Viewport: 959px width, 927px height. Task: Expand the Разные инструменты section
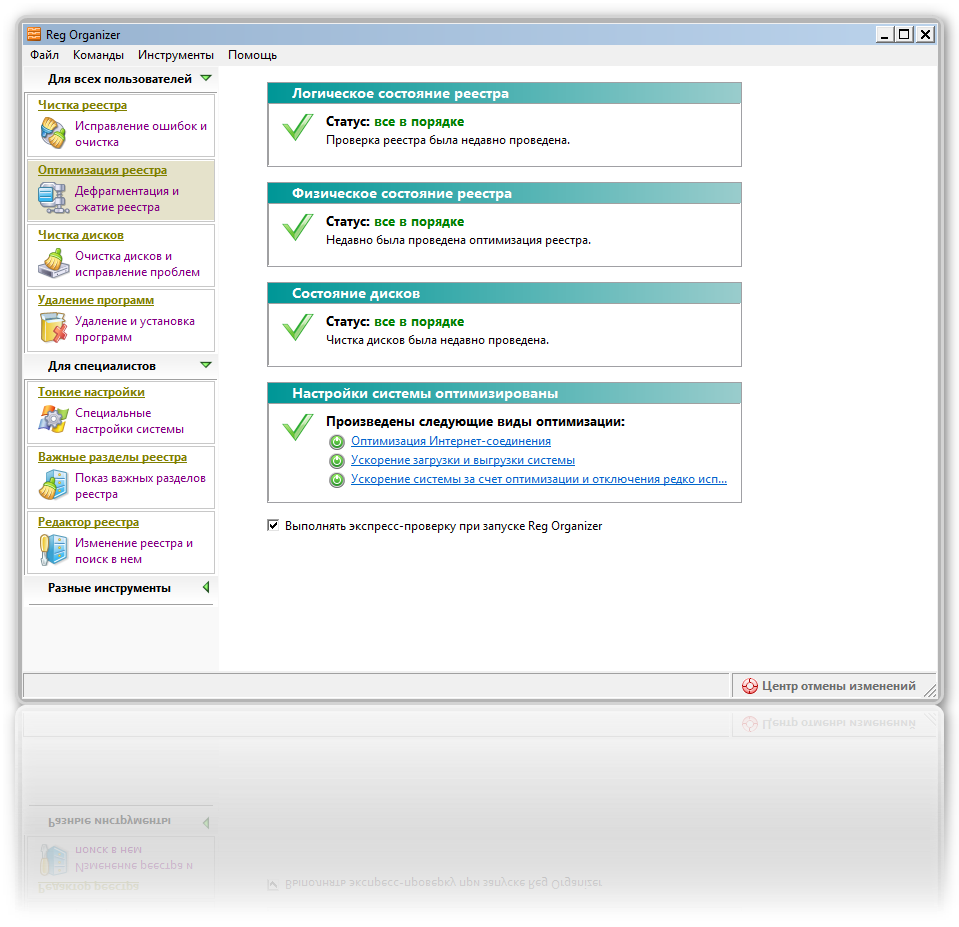point(206,587)
